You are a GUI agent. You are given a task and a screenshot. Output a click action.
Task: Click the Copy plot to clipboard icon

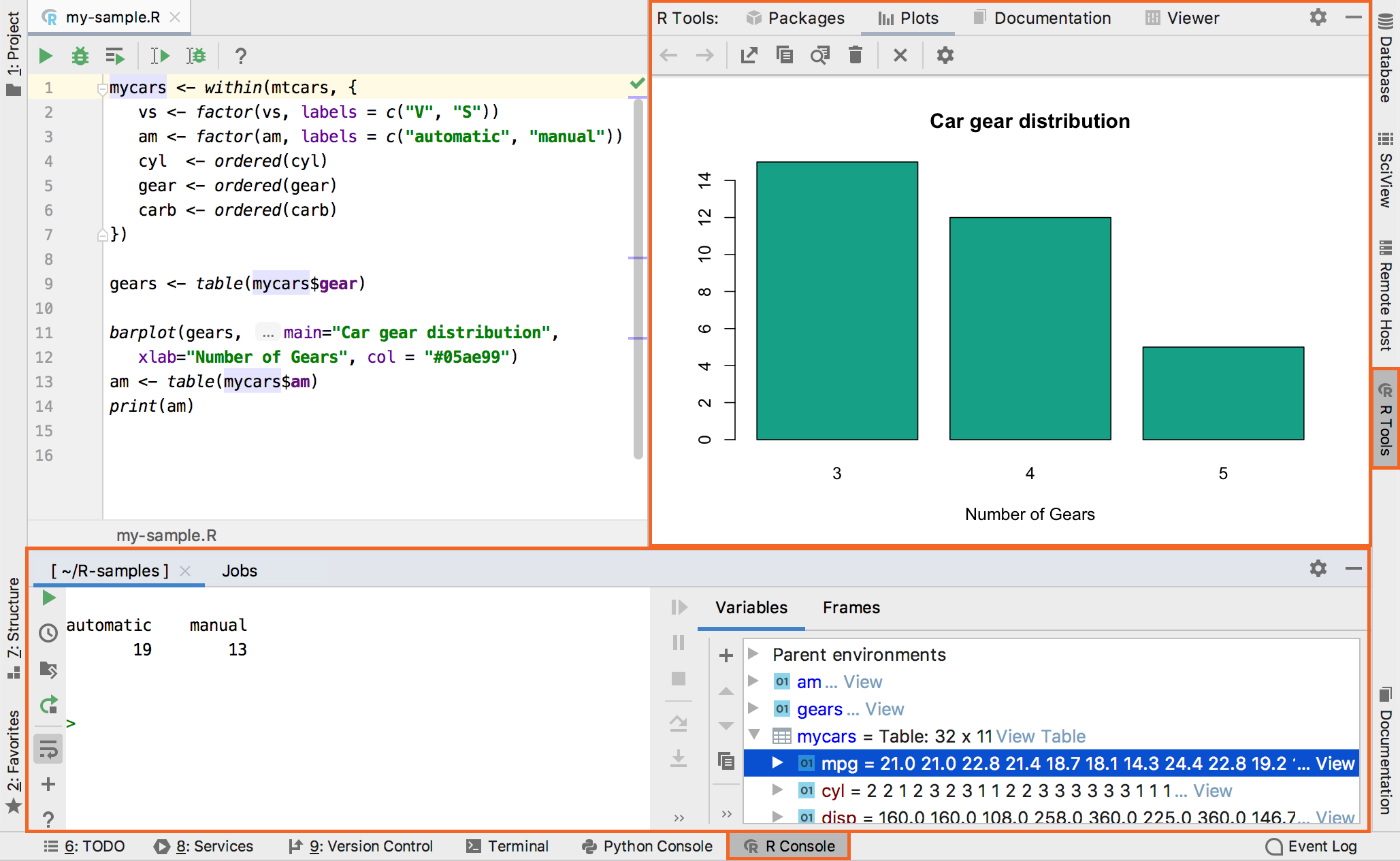pos(784,55)
